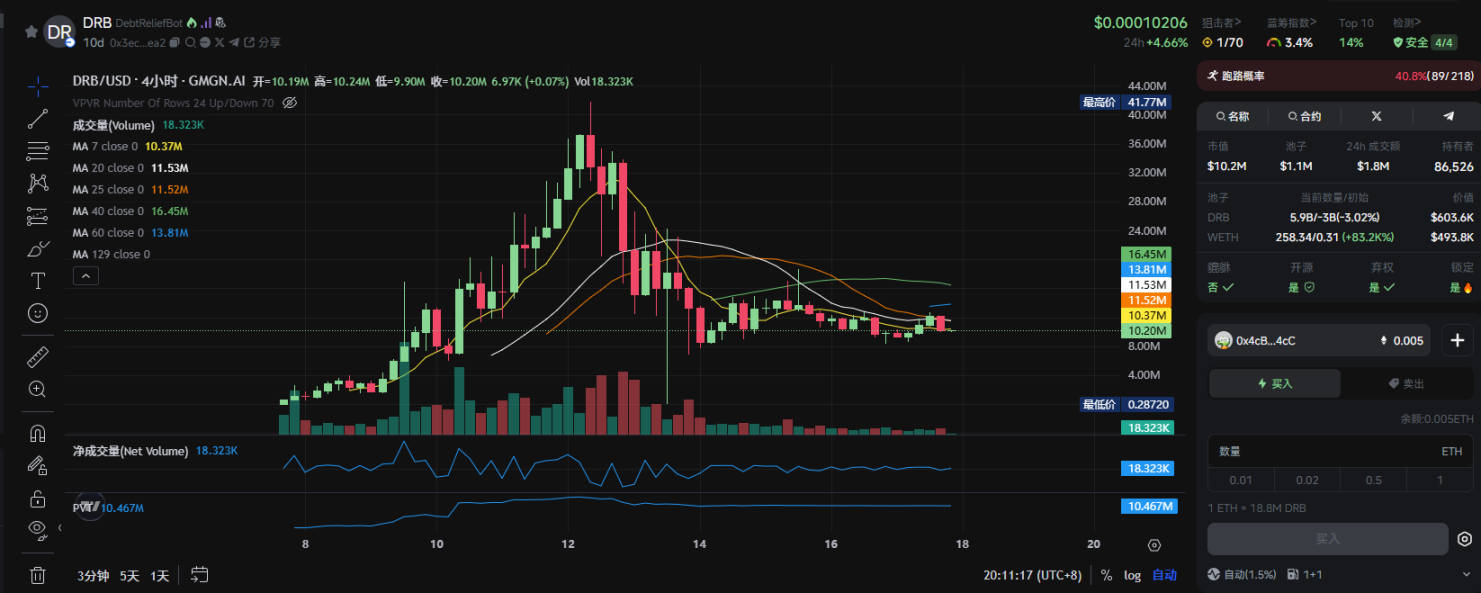Viewport: 1481px width, 593px height.
Task: Choose the 0.5 ETH quick amount
Action: 1373,480
